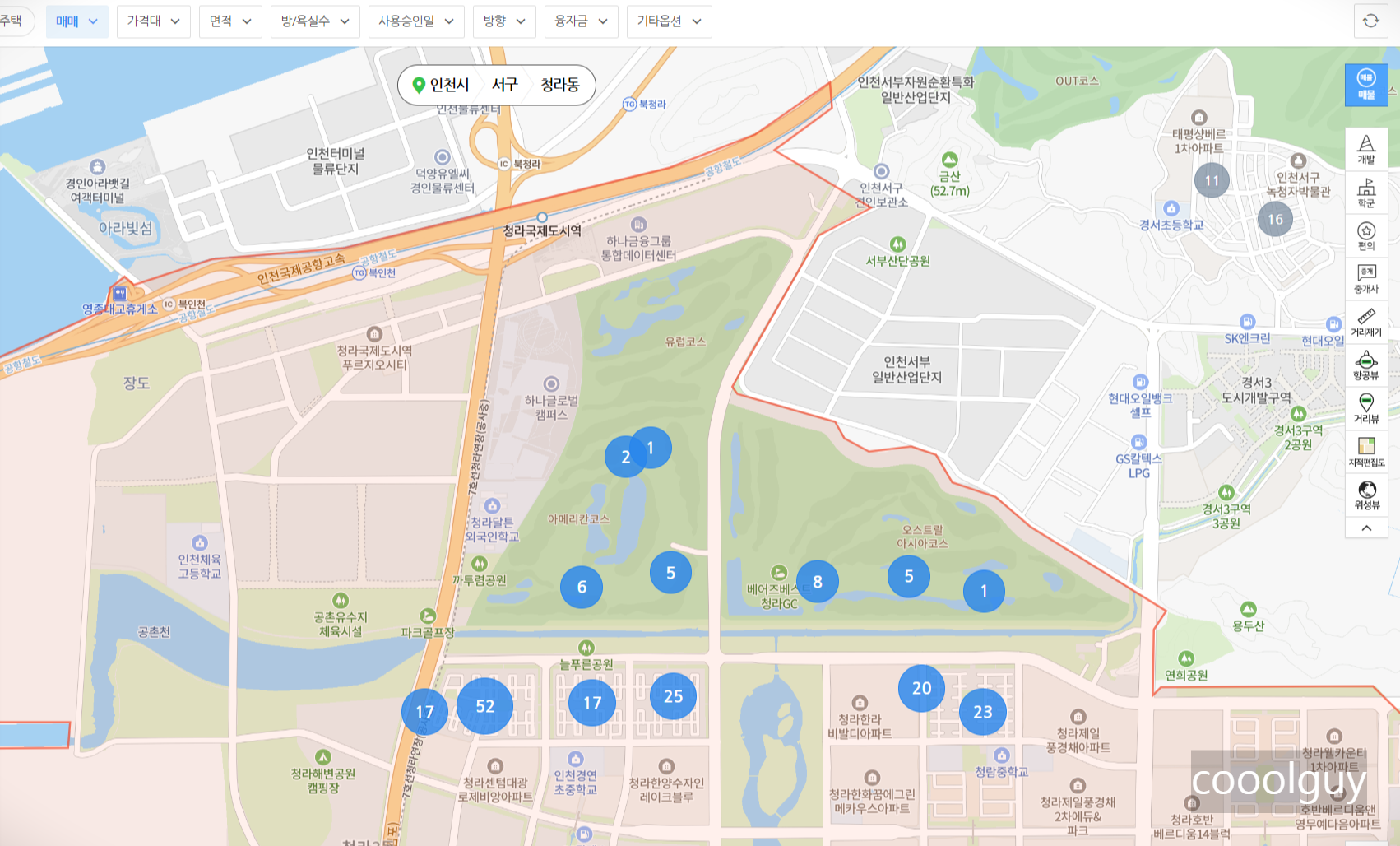Open the 방향 direction filter dropdown

pos(504,21)
